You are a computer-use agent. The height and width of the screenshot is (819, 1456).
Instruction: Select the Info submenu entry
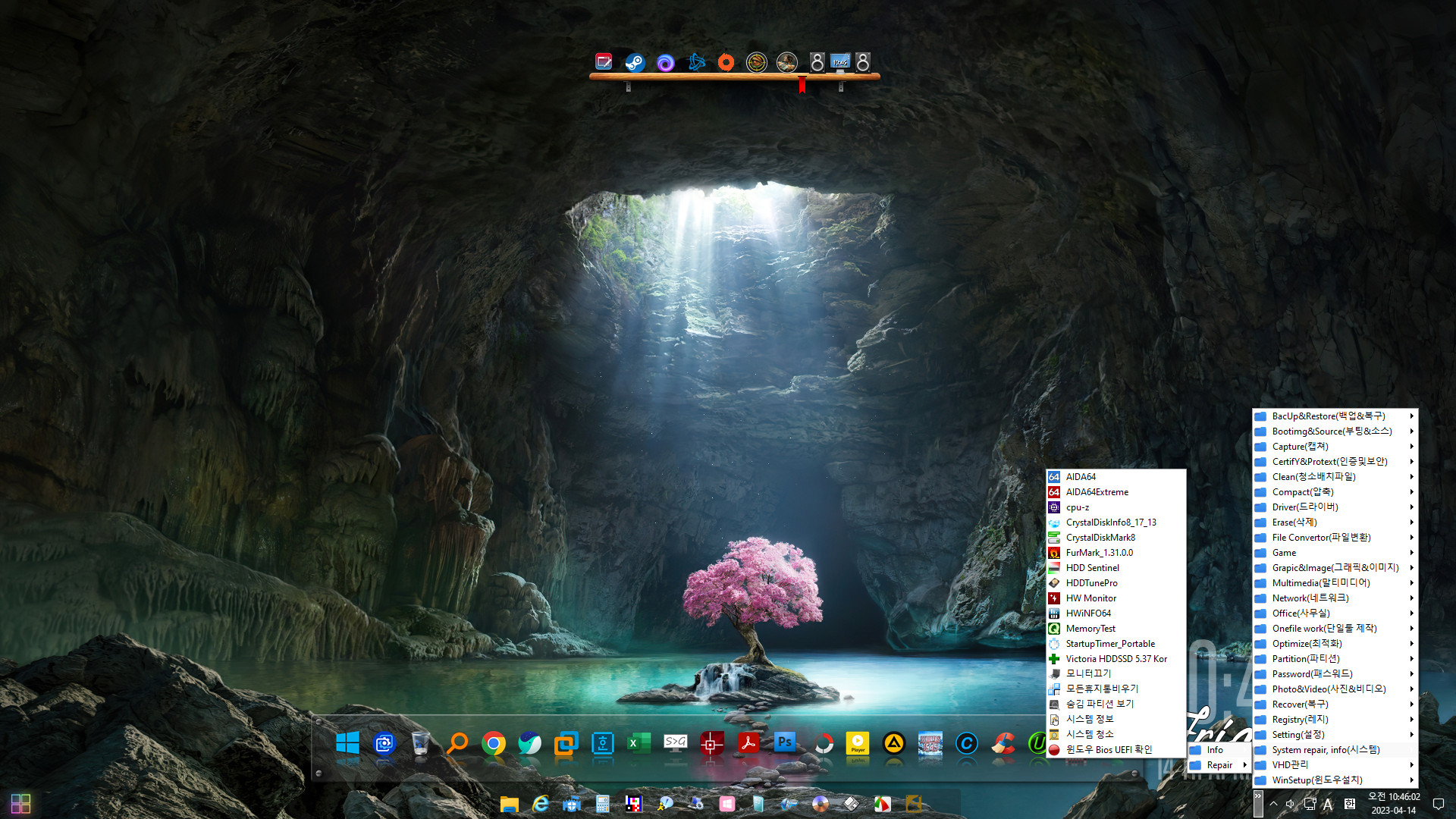pyautogui.click(x=1219, y=749)
